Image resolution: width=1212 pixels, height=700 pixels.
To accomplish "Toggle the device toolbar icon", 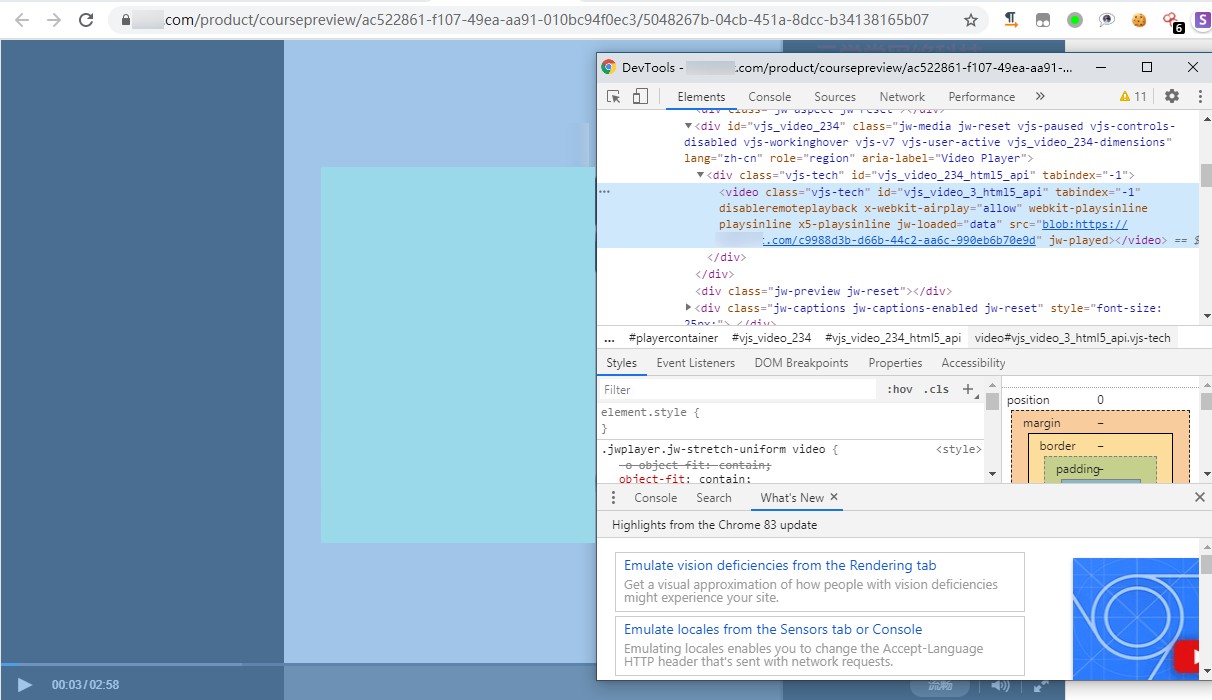I will (x=640, y=97).
